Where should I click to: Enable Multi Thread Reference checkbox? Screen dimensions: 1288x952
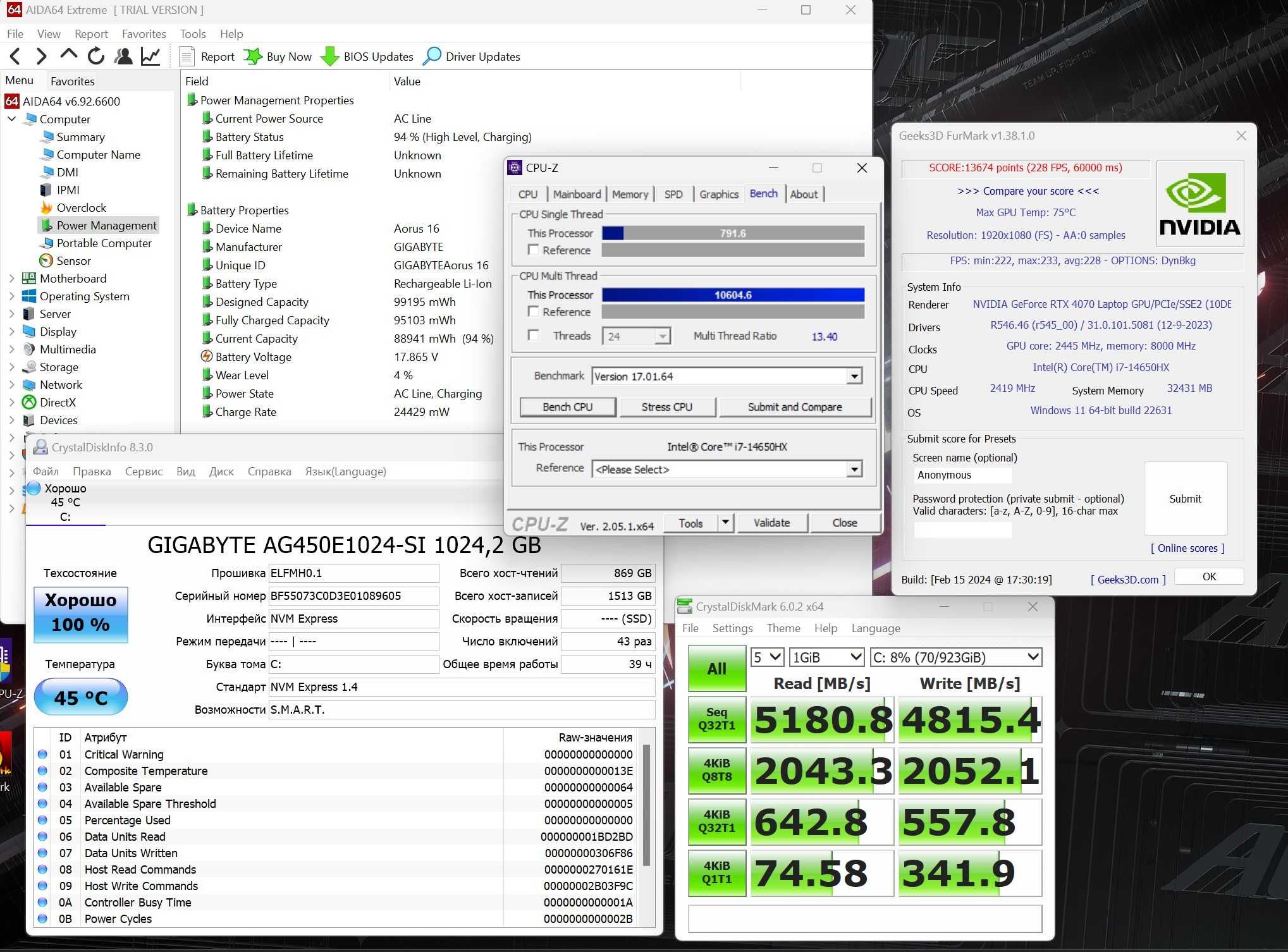coord(534,311)
